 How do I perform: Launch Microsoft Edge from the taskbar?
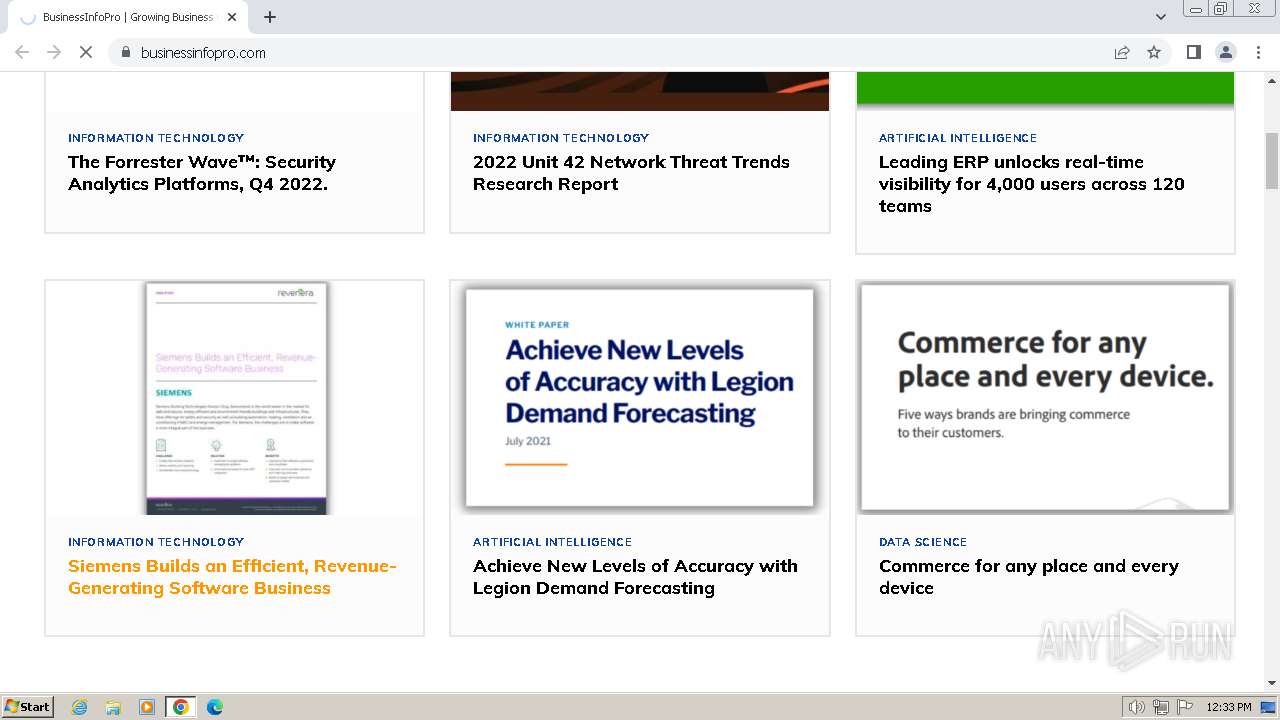tap(214, 707)
